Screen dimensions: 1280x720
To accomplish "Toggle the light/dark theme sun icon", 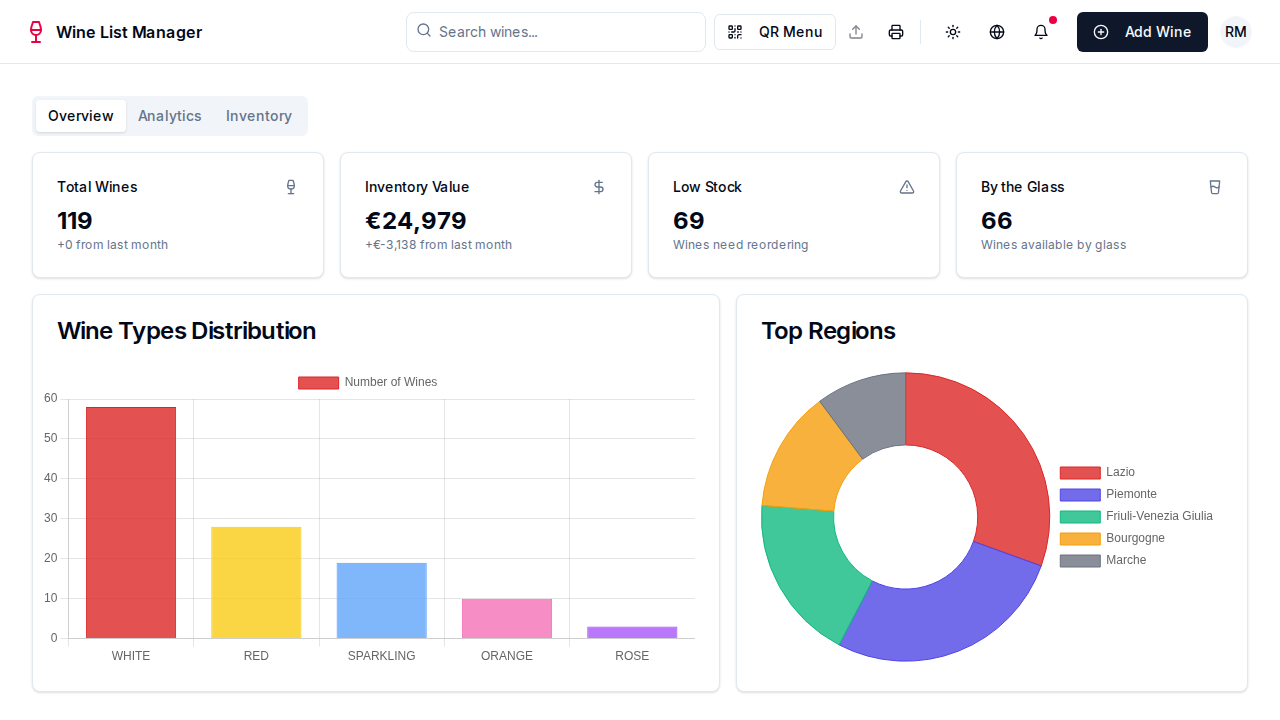I will pyautogui.click(x=953, y=32).
